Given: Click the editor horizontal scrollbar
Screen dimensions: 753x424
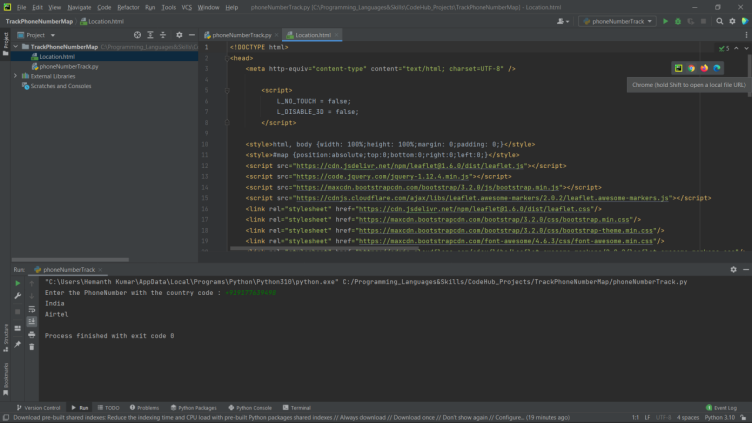Looking at the screenshot, I should (x=325, y=249).
